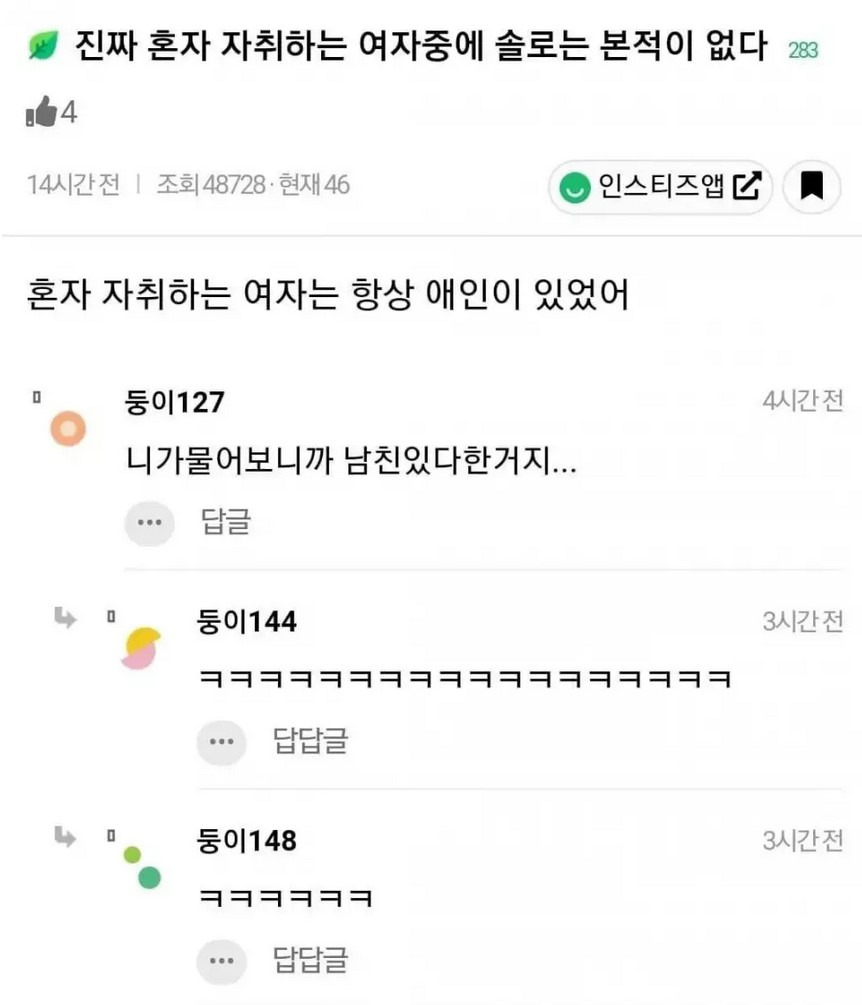Click the reply arrow icon beside 둥이148
Image resolution: width=862 pixels, height=1005 pixels.
coord(66,838)
